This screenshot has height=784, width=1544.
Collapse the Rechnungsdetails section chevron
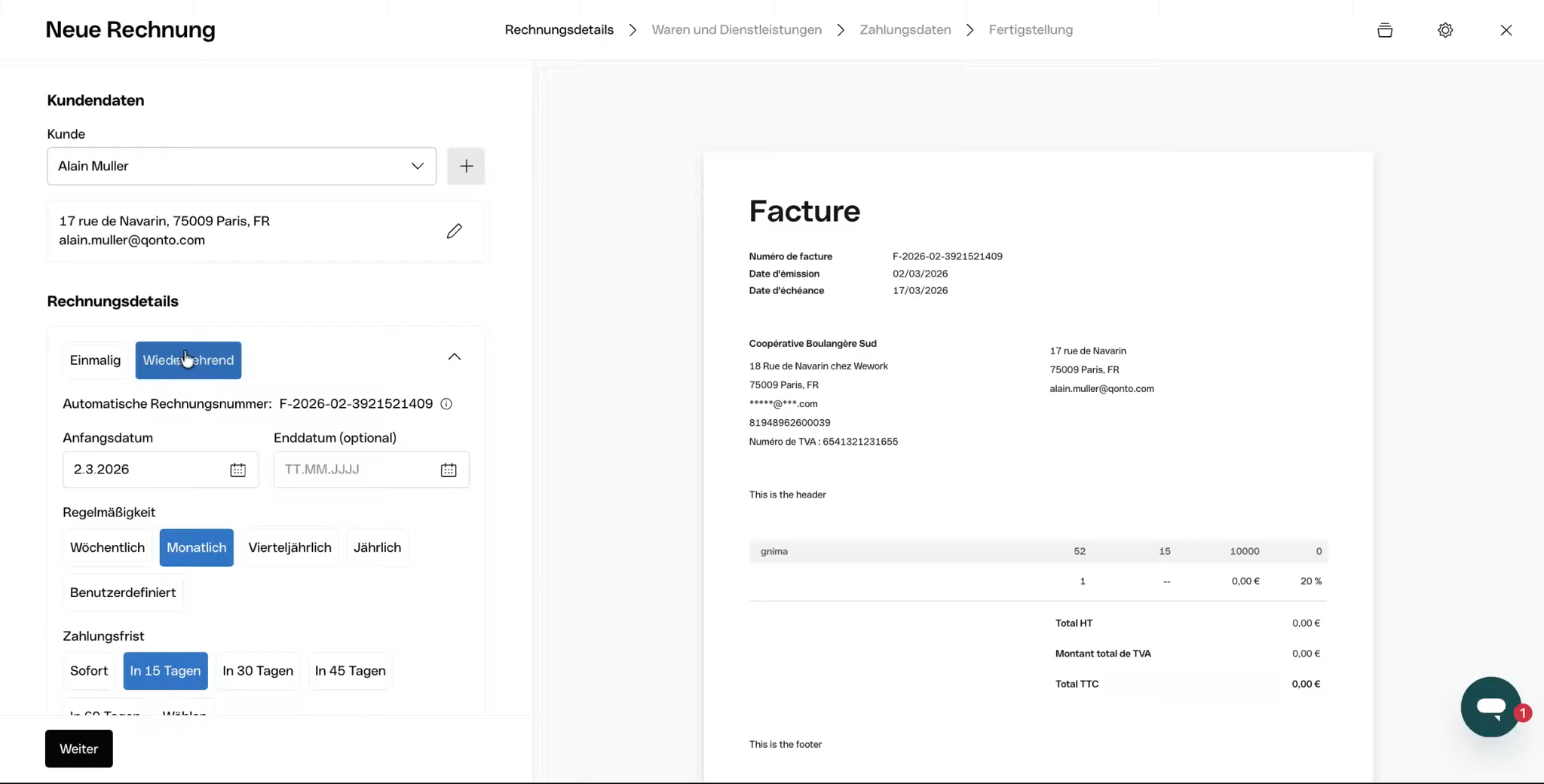point(454,357)
